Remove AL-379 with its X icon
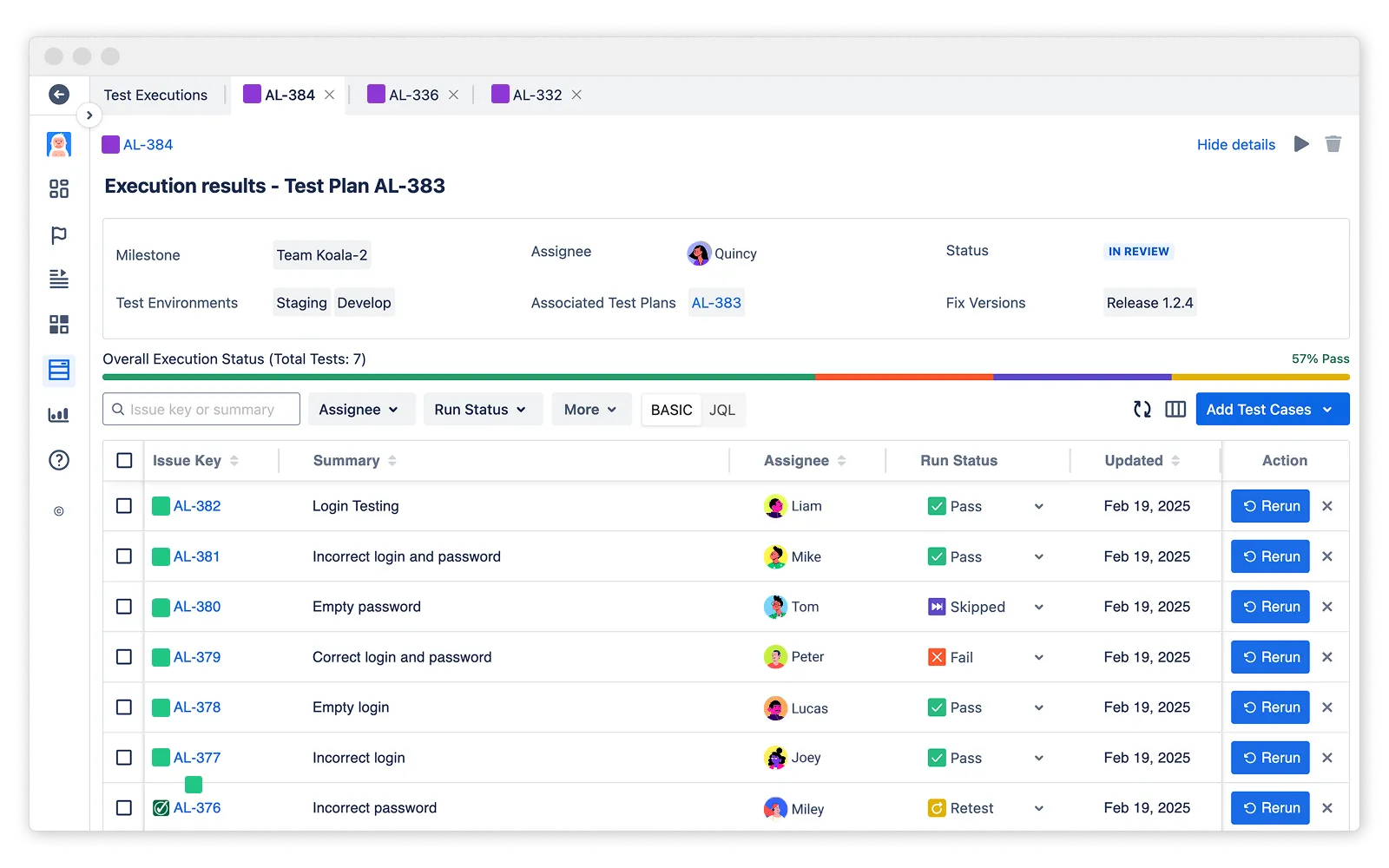The image size is (1389, 868). pos(1327,657)
